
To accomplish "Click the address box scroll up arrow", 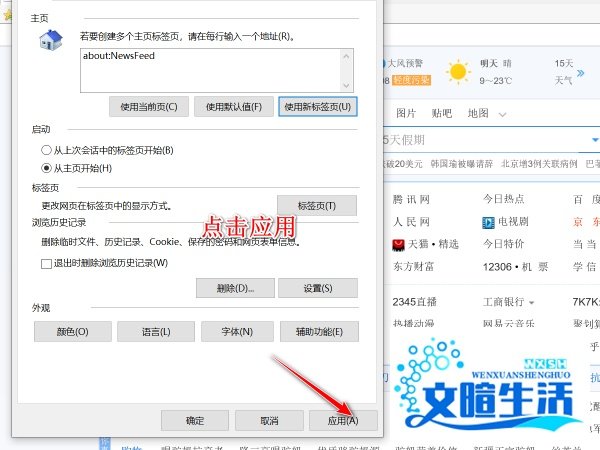I will [x=346, y=56].
